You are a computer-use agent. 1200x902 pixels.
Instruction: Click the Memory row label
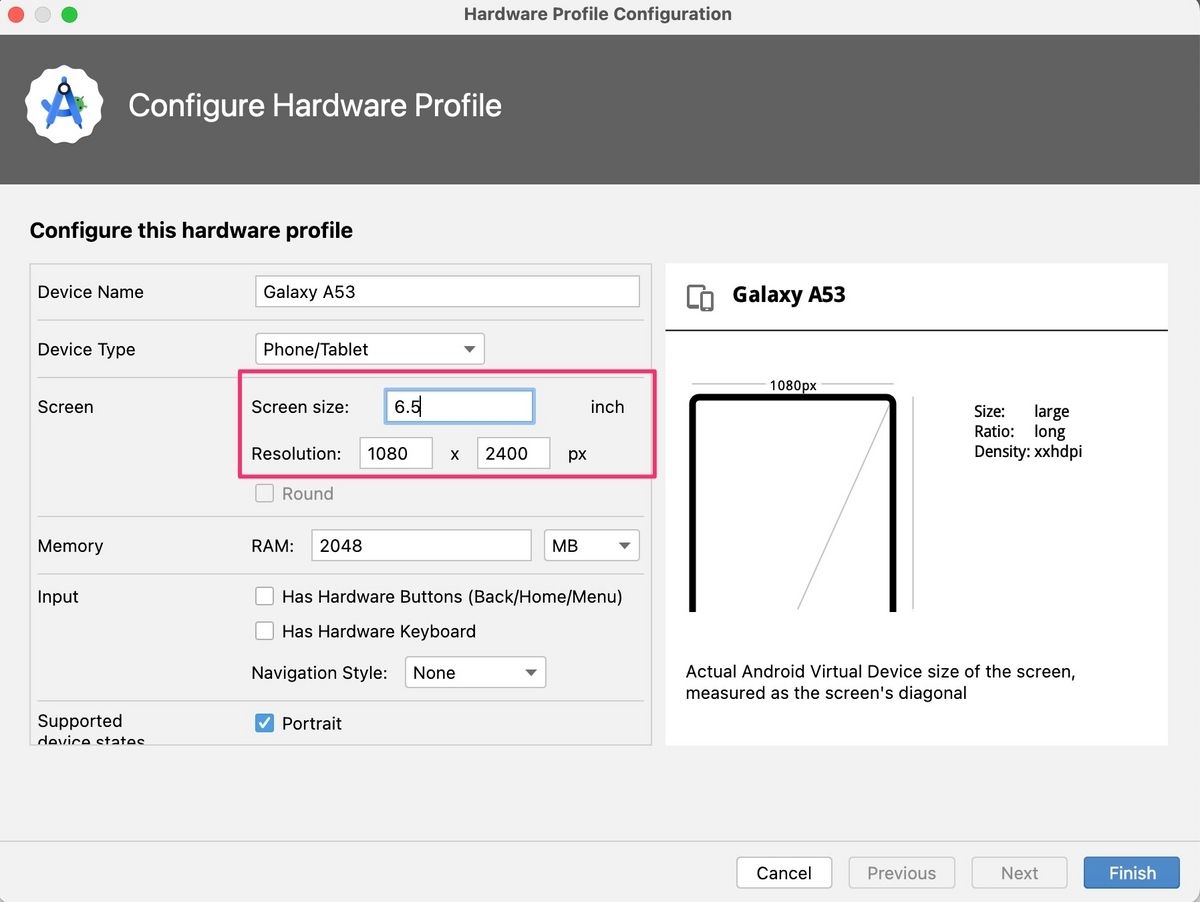click(x=70, y=546)
